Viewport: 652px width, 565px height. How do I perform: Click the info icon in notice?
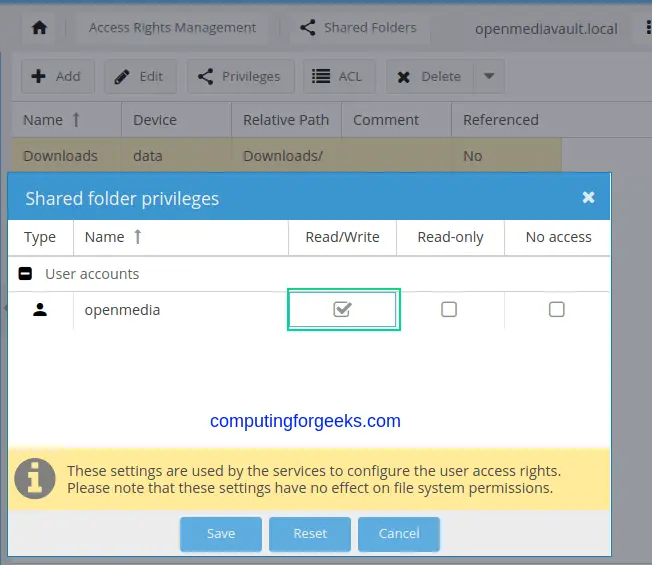point(35,479)
